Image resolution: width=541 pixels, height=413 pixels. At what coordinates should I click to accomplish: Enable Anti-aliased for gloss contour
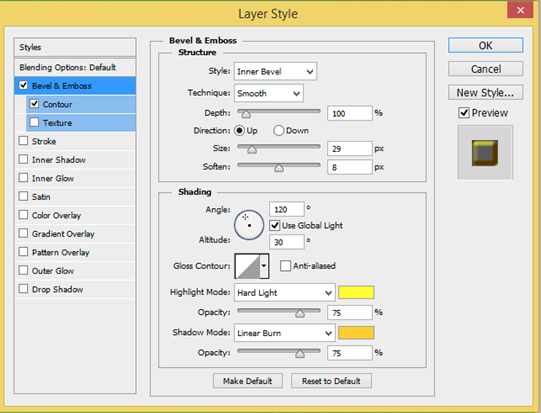coord(285,266)
